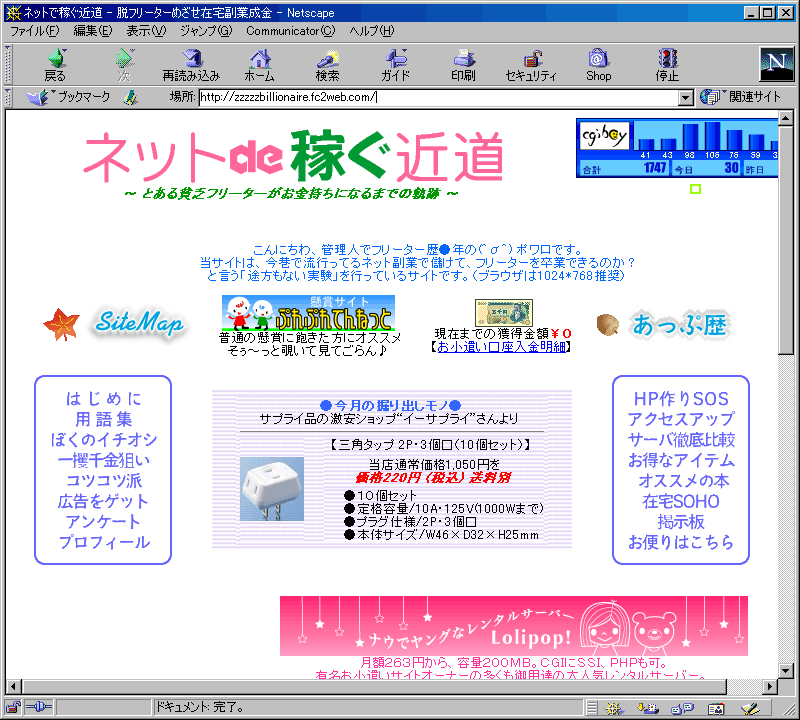
Task: Open the 編集(E) menu
Action: click(x=93, y=31)
